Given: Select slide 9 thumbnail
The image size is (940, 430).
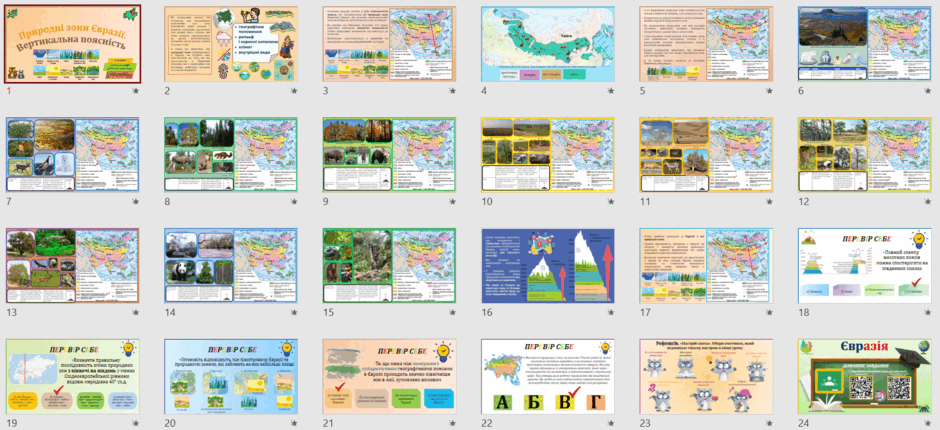Looking at the screenshot, I should [389, 155].
